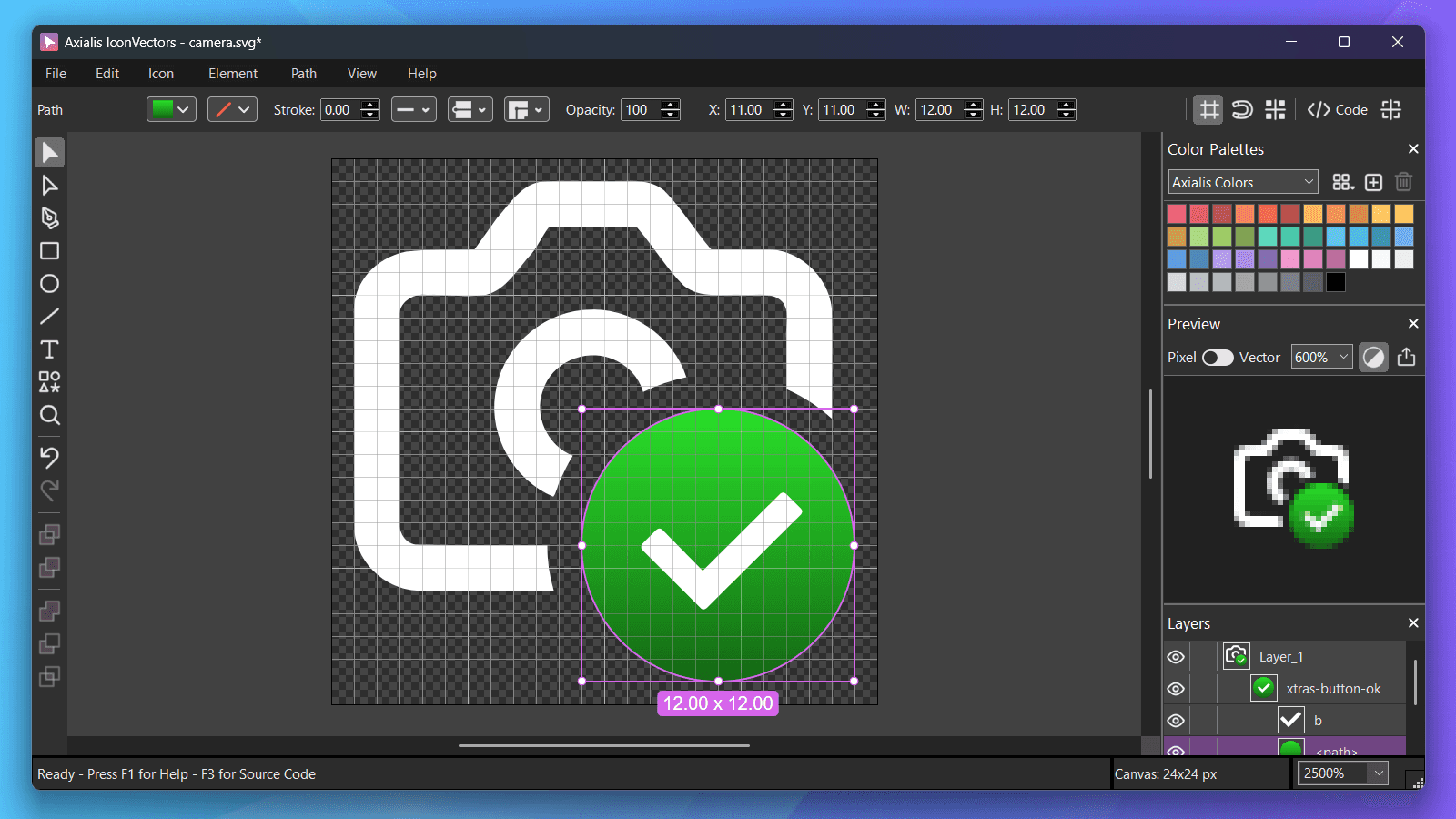1456x819 pixels.
Task: Click the pixel-snap grid icon
Action: coord(1276,110)
